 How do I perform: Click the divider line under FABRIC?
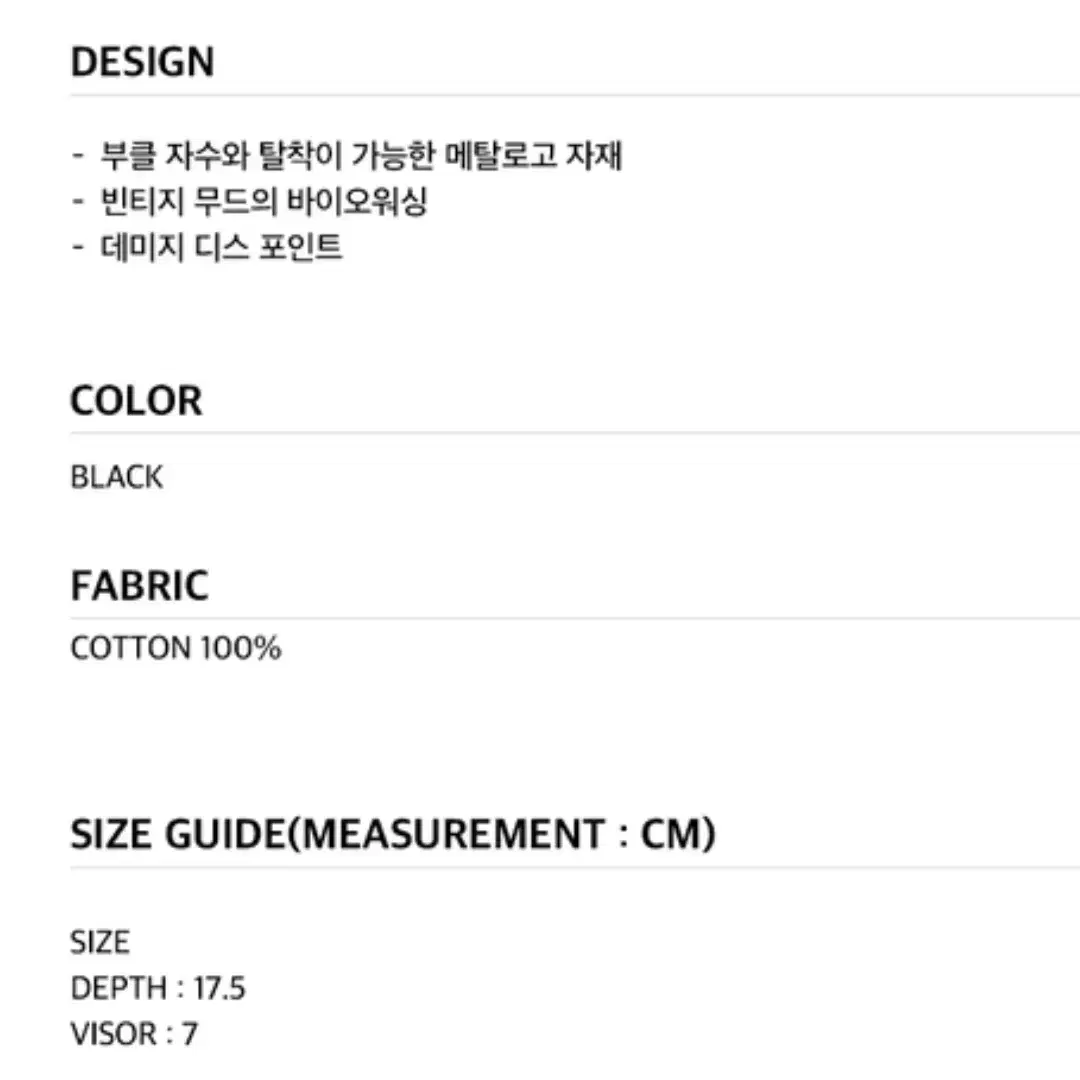point(575,619)
